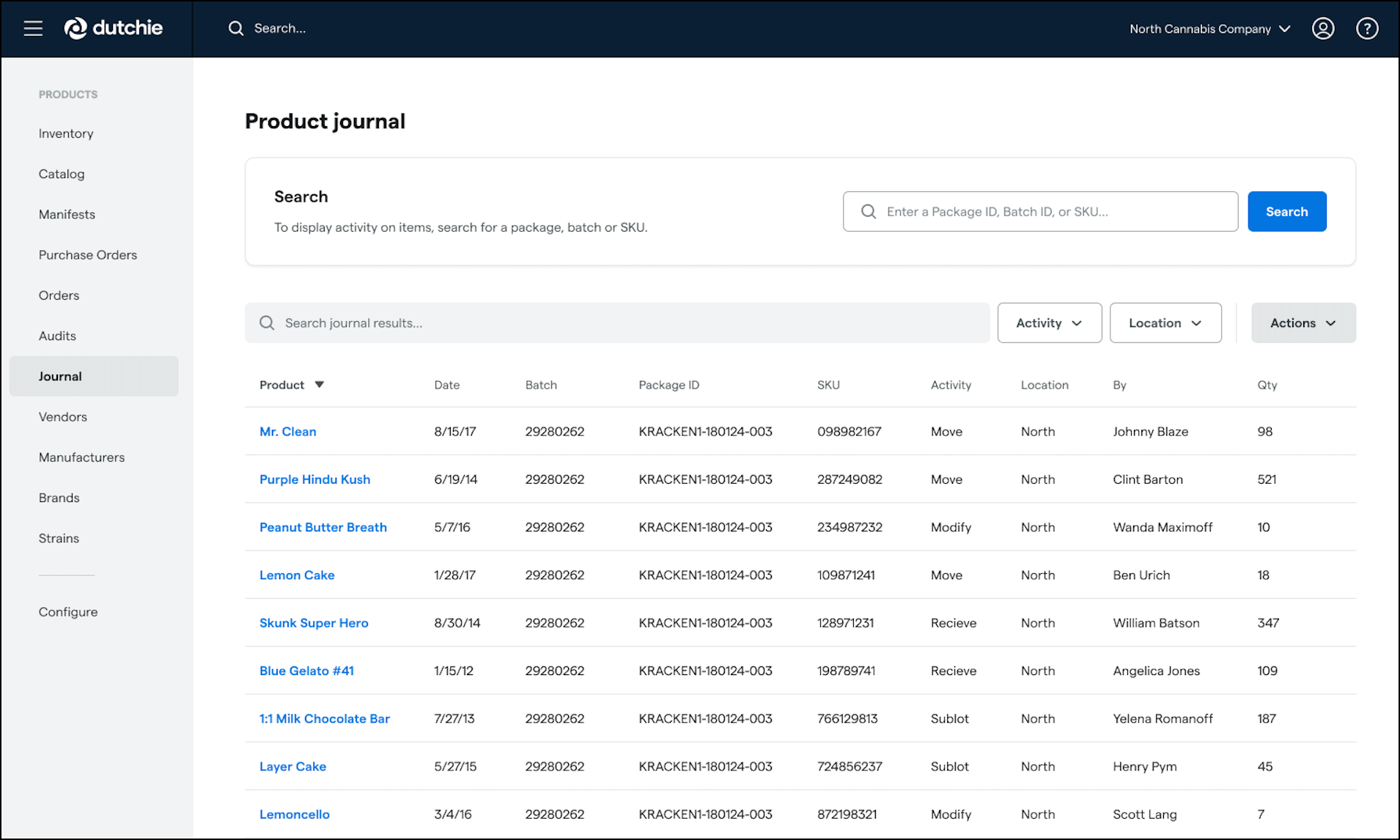Click the help question mark icon
1400x840 pixels.
pyautogui.click(x=1367, y=28)
